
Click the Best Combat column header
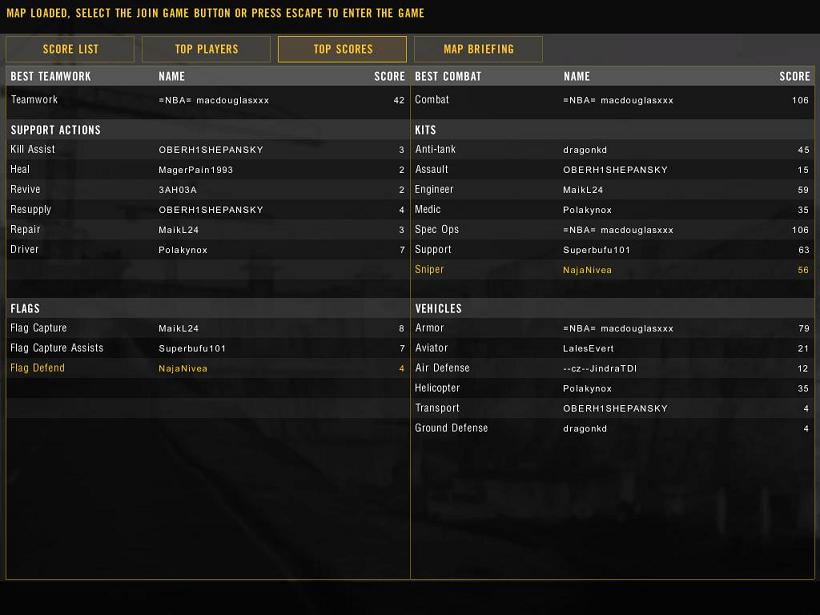[x=448, y=76]
